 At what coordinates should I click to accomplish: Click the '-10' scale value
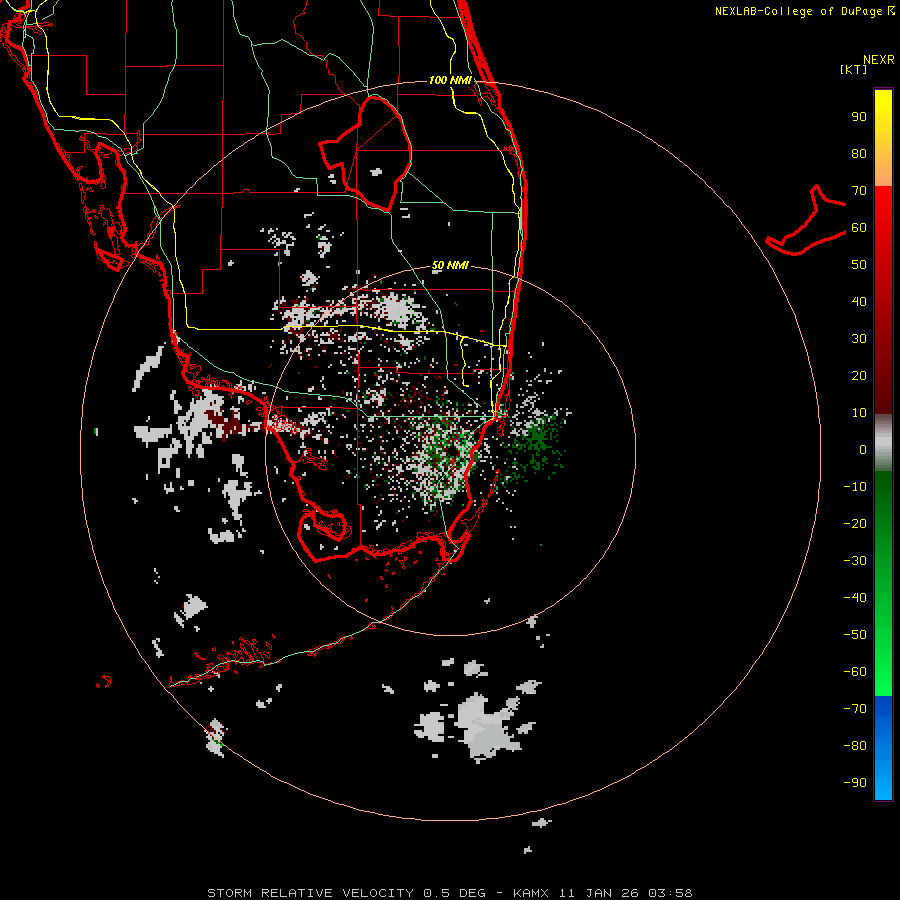point(855,487)
